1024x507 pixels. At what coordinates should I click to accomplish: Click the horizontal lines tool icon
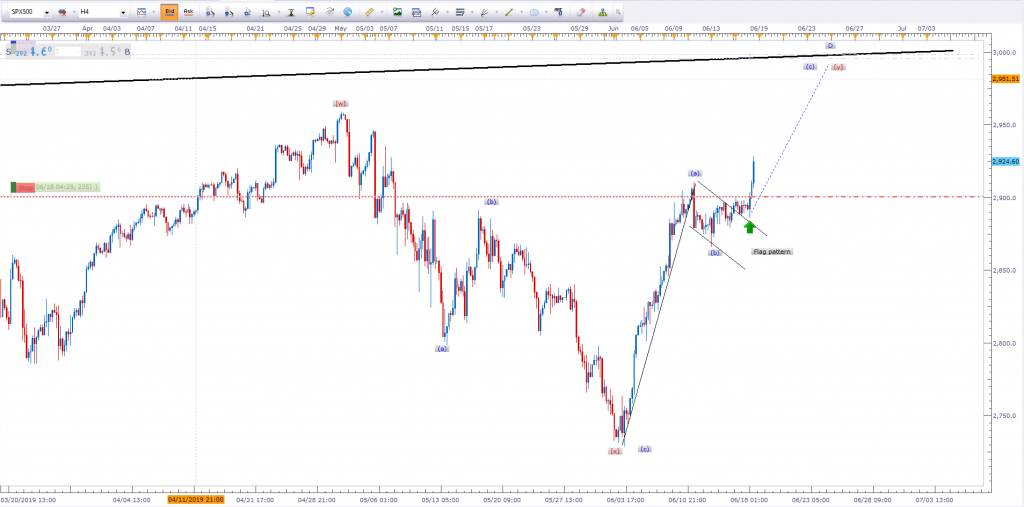tap(460, 12)
